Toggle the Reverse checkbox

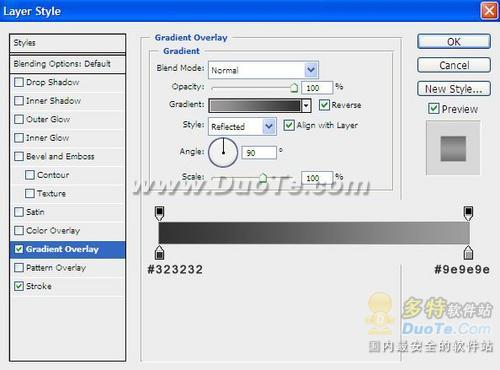pyautogui.click(x=324, y=105)
